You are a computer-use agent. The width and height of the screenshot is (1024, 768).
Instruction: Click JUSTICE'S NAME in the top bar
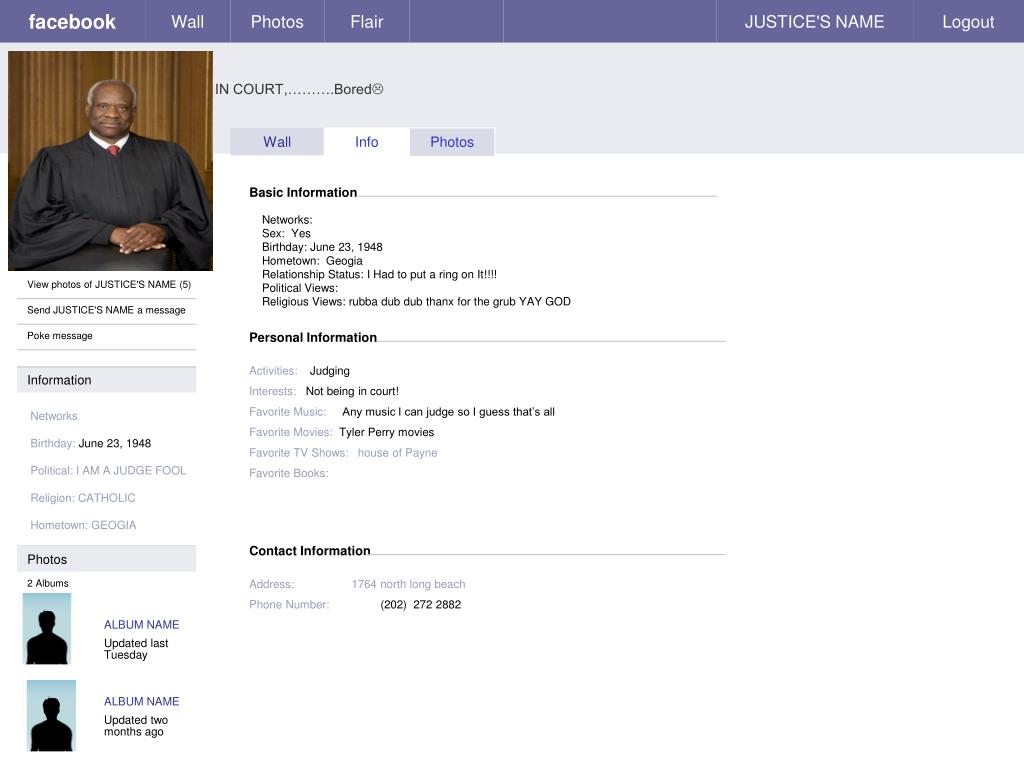click(814, 22)
